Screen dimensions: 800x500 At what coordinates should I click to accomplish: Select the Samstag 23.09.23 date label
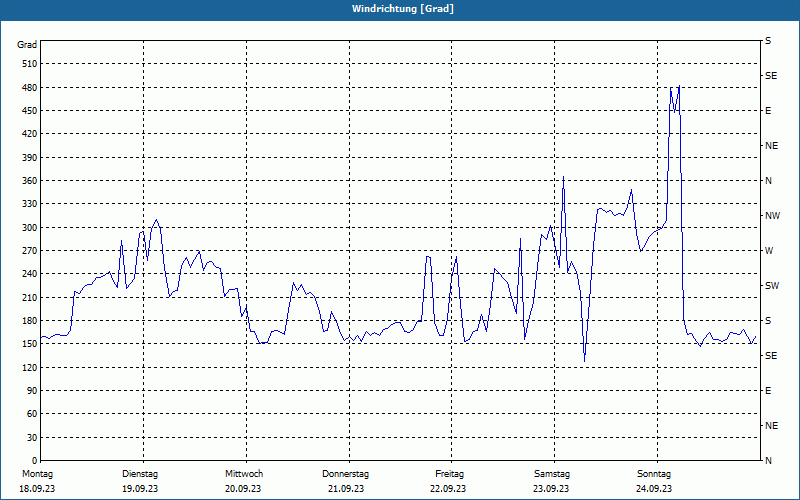(552, 481)
